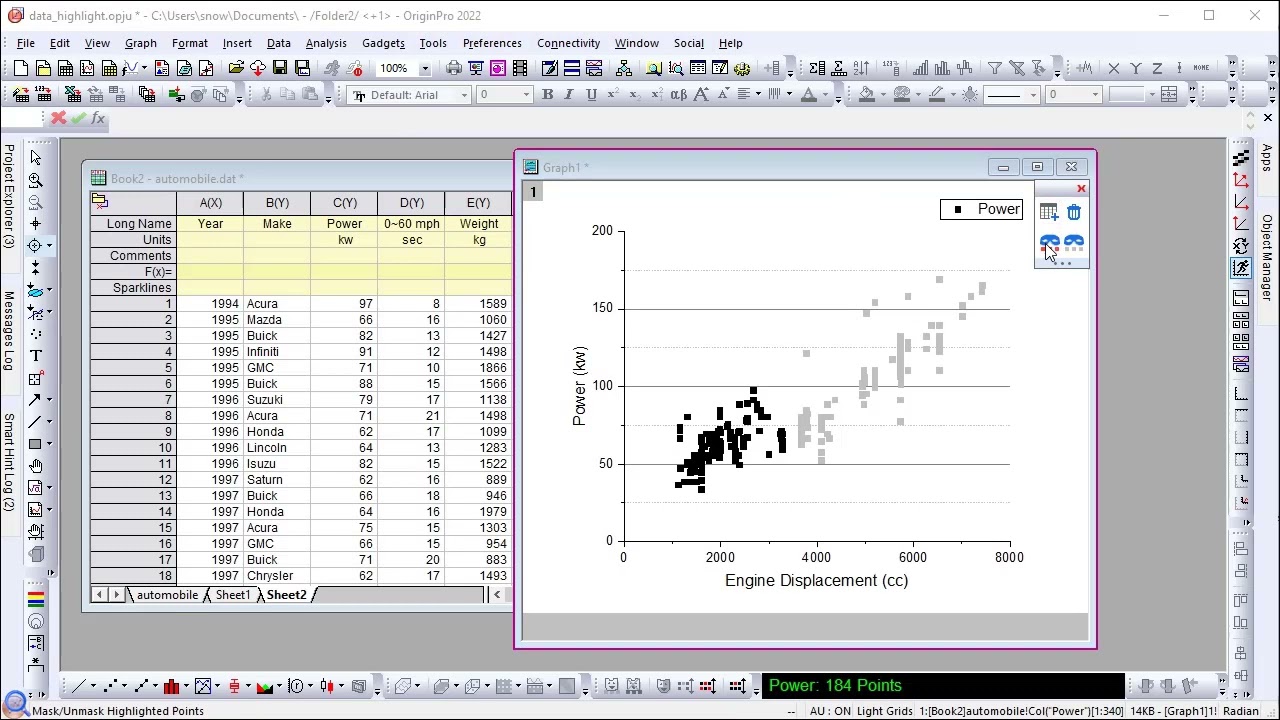The width and height of the screenshot is (1280, 720).
Task: Click the Add Data Filter funnel icon
Action: [995, 68]
